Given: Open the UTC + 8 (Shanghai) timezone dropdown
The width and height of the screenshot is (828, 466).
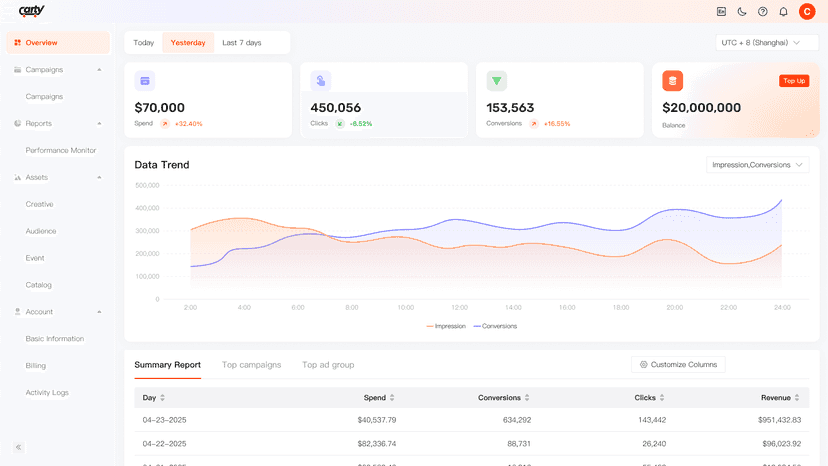Looking at the screenshot, I should (767, 42).
